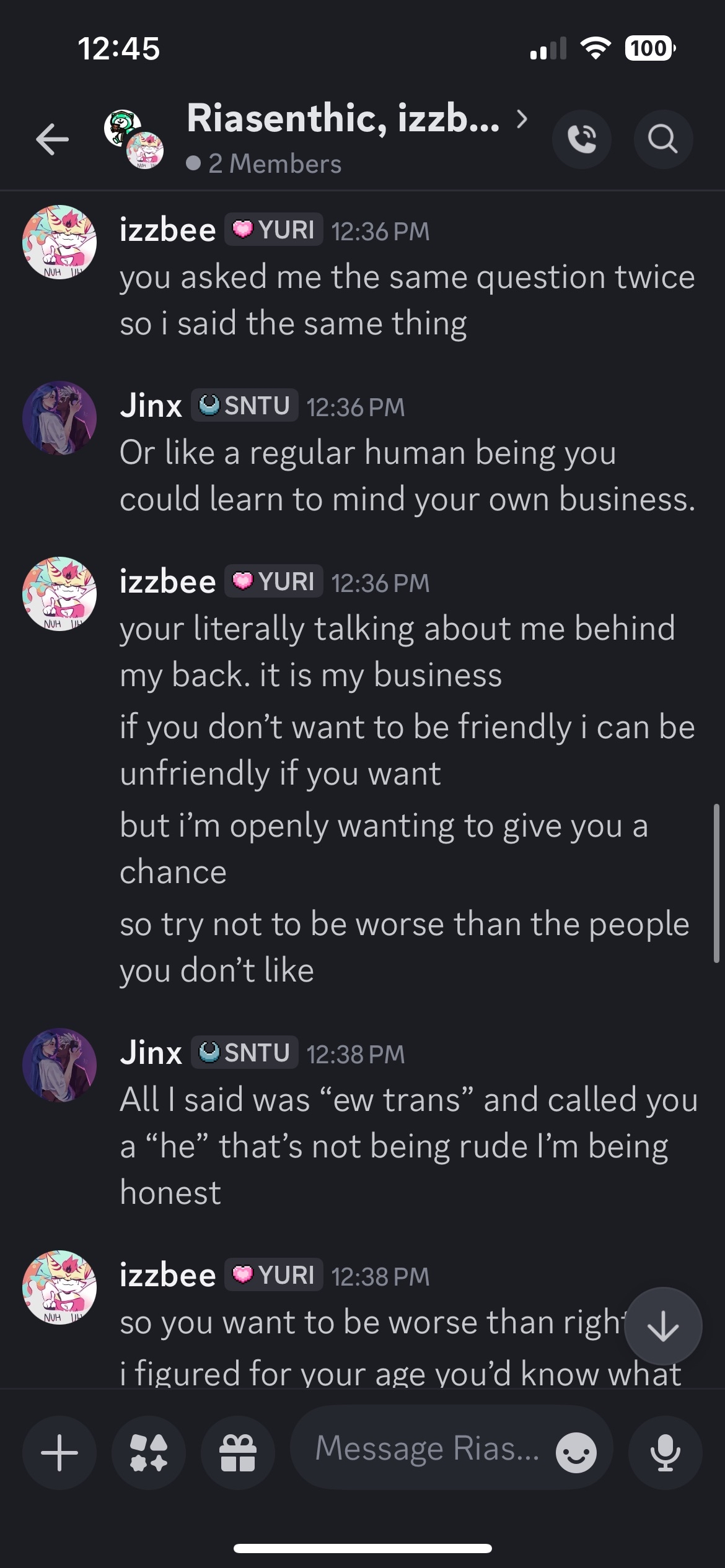Tap the YURI tag beside izzbee
725x1568 pixels.
coord(273,230)
